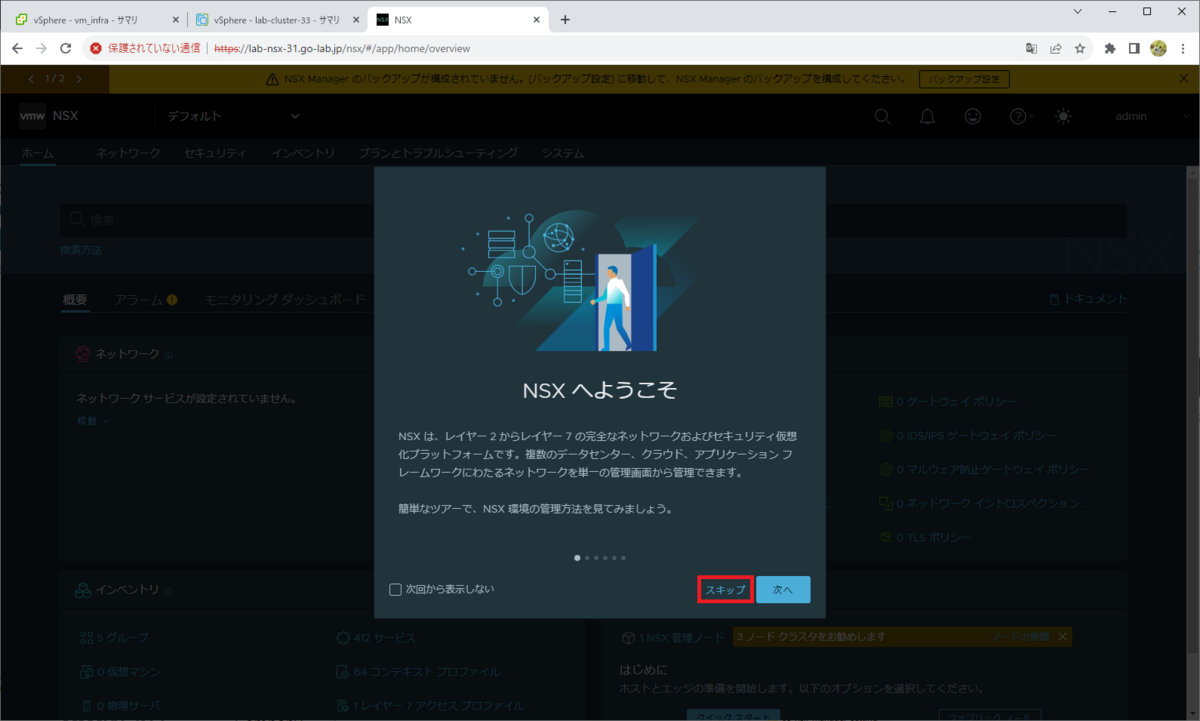
Task: Open the 検索方法 link
Action: (81, 250)
